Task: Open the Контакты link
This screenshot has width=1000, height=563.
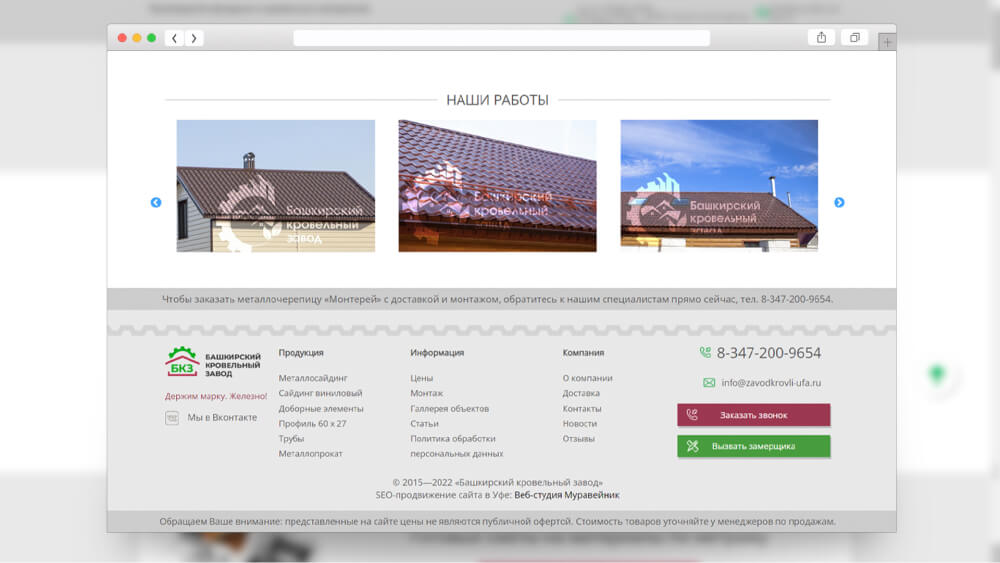Action: pos(582,409)
